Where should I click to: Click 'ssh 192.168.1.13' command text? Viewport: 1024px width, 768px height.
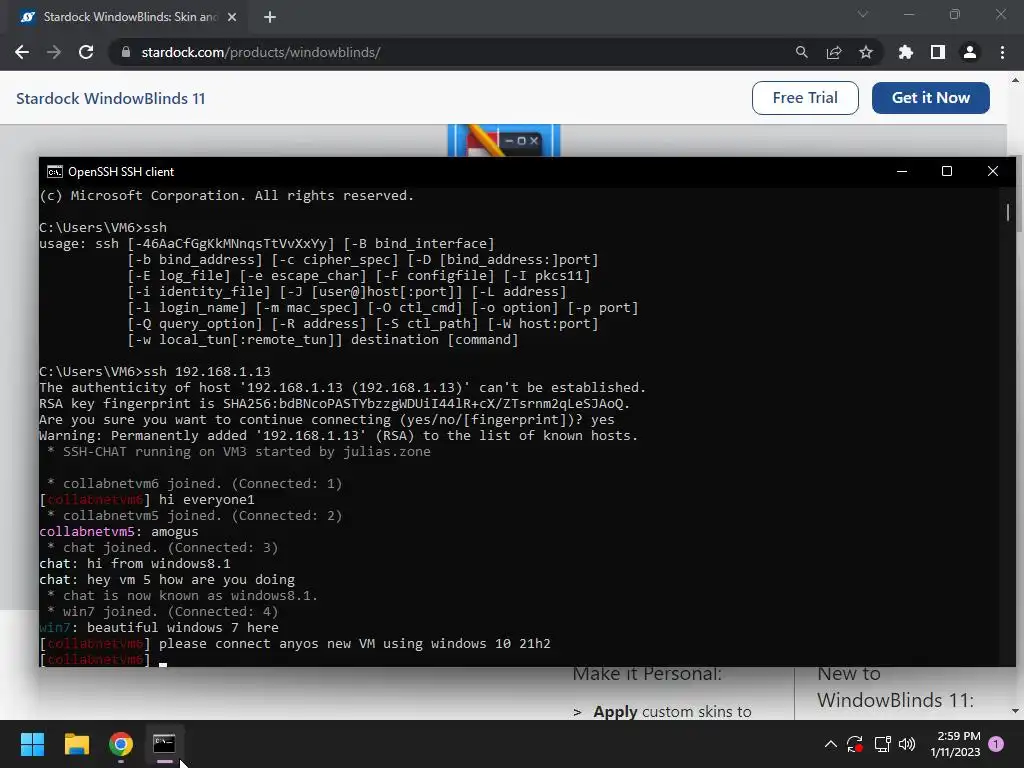pyautogui.click(x=206, y=372)
